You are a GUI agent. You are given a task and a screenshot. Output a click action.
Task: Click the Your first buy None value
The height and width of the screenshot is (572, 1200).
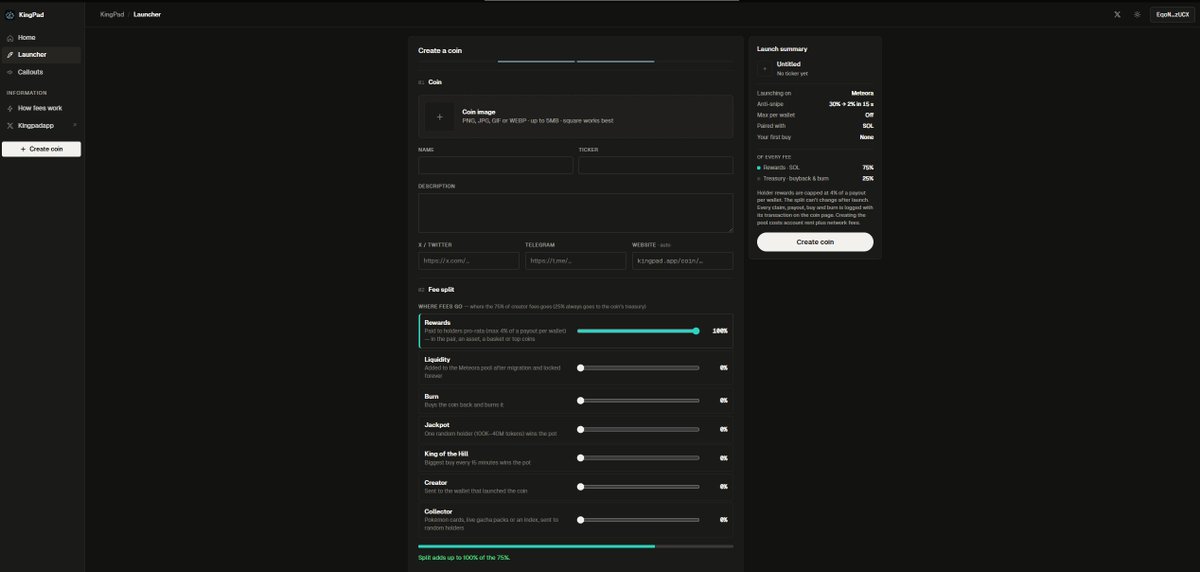(x=866, y=137)
